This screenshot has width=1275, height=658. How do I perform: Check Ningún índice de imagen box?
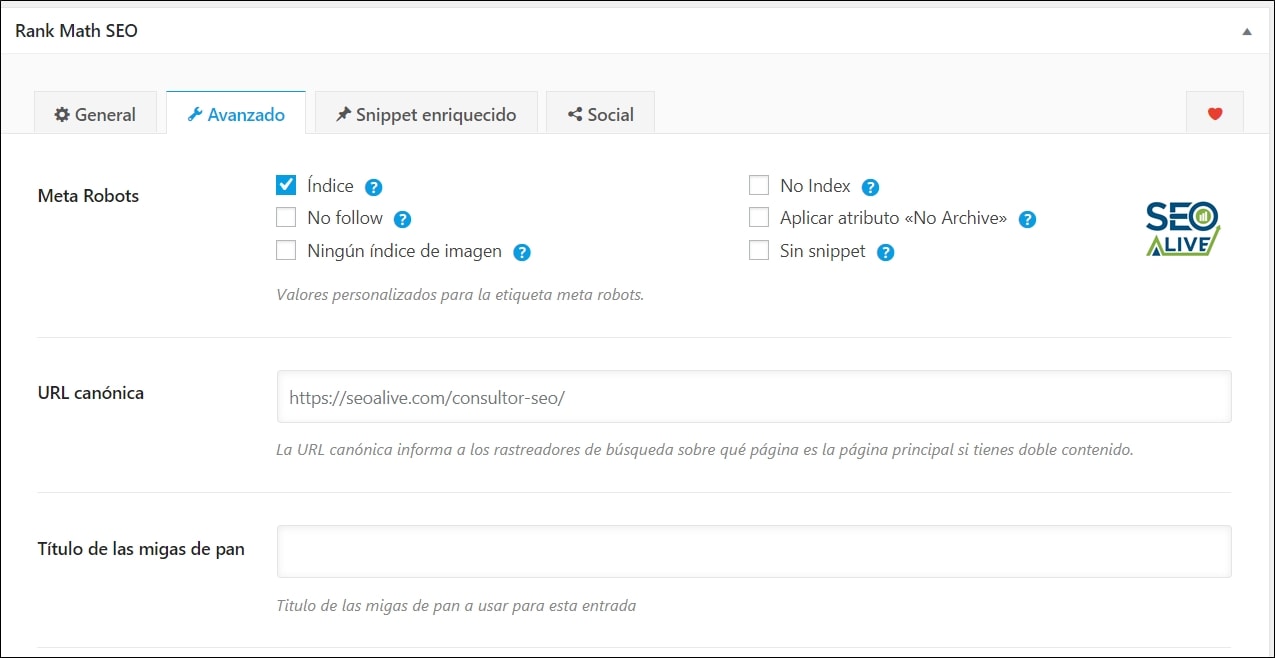(x=286, y=251)
